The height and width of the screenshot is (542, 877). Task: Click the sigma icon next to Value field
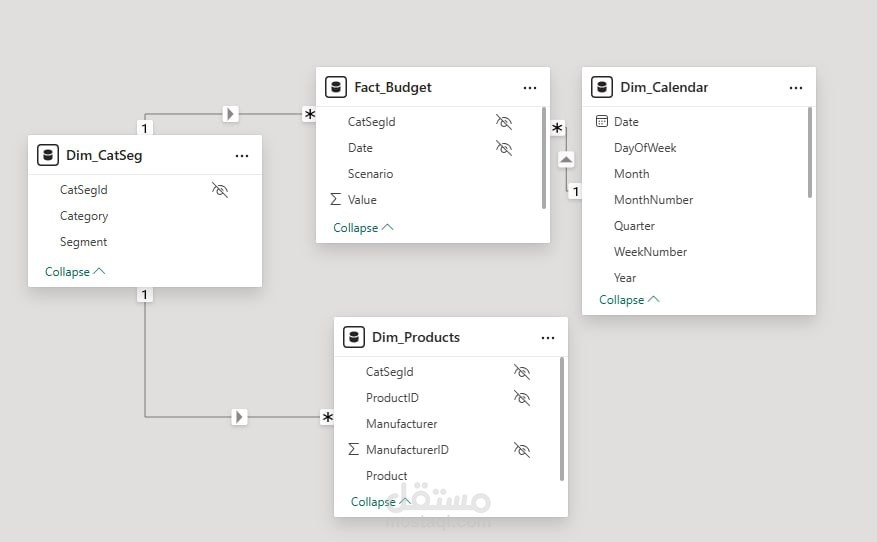335,200
